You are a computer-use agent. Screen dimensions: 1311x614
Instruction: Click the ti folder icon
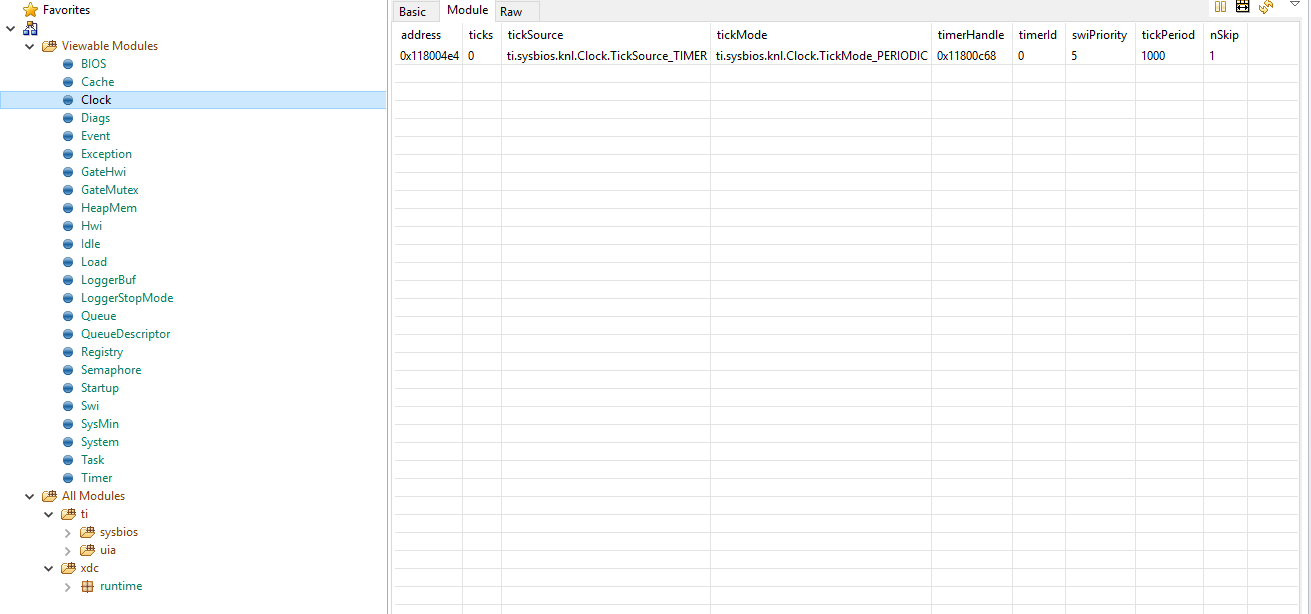pos(68,514)
